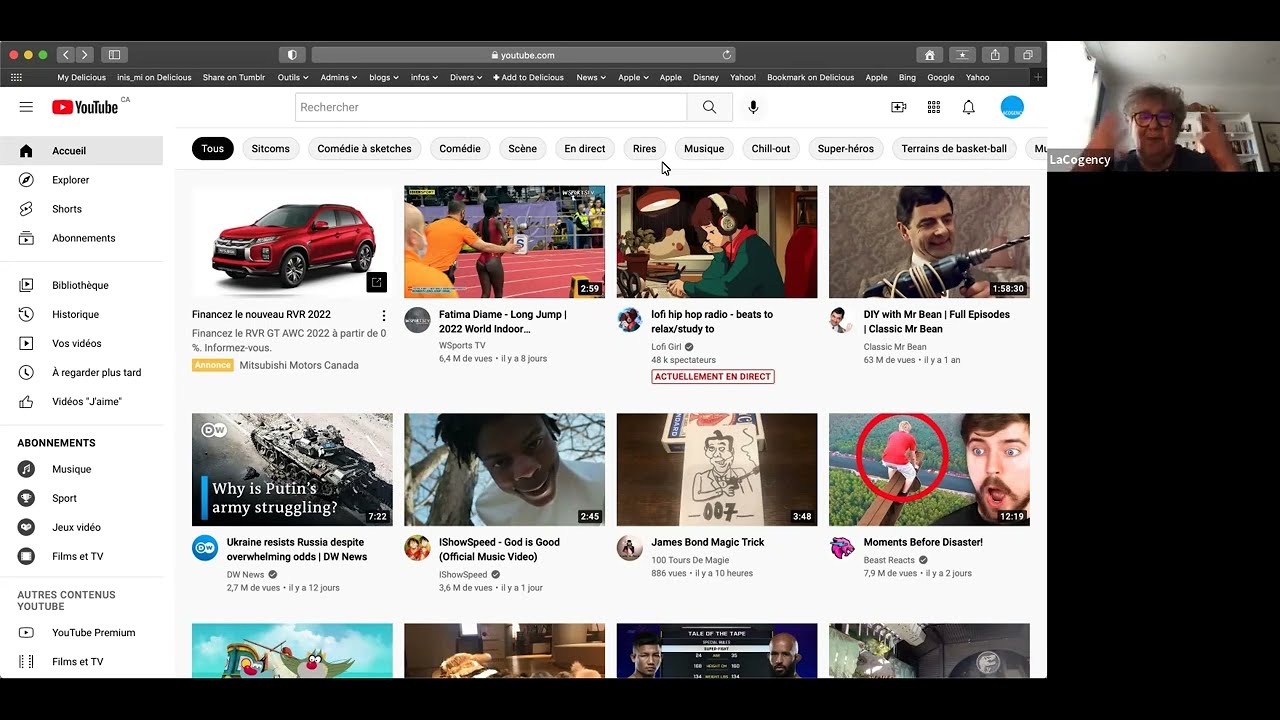Open IShowSpeed God is Good thumbnail
Image resolution: width=1280 pixels, height=720 pixels.
click(504, 470)
